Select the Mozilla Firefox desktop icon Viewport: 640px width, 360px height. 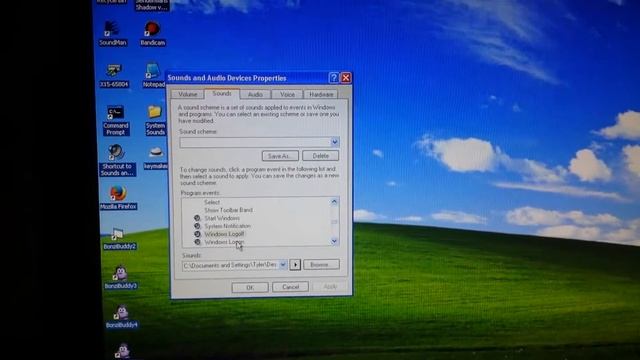coord(118,198)
